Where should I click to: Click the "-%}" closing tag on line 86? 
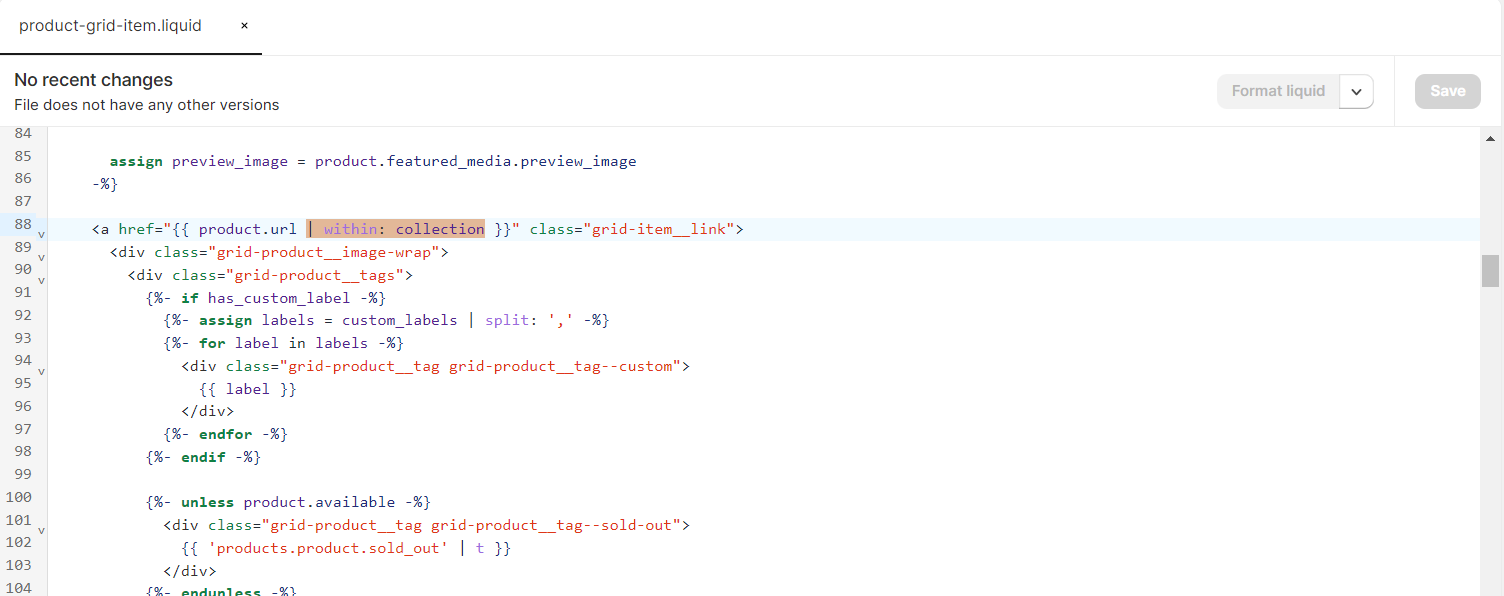[105, 184]
